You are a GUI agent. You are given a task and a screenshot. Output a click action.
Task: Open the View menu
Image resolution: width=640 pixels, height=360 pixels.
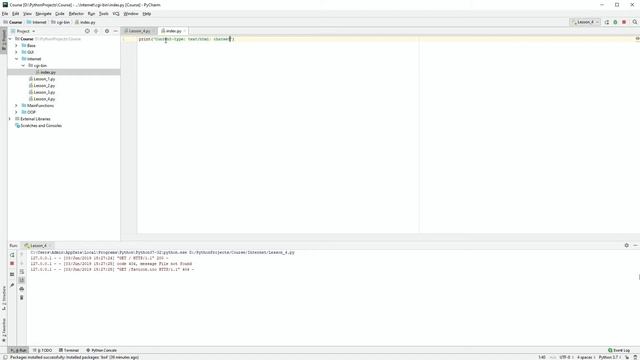click(27, 13)
